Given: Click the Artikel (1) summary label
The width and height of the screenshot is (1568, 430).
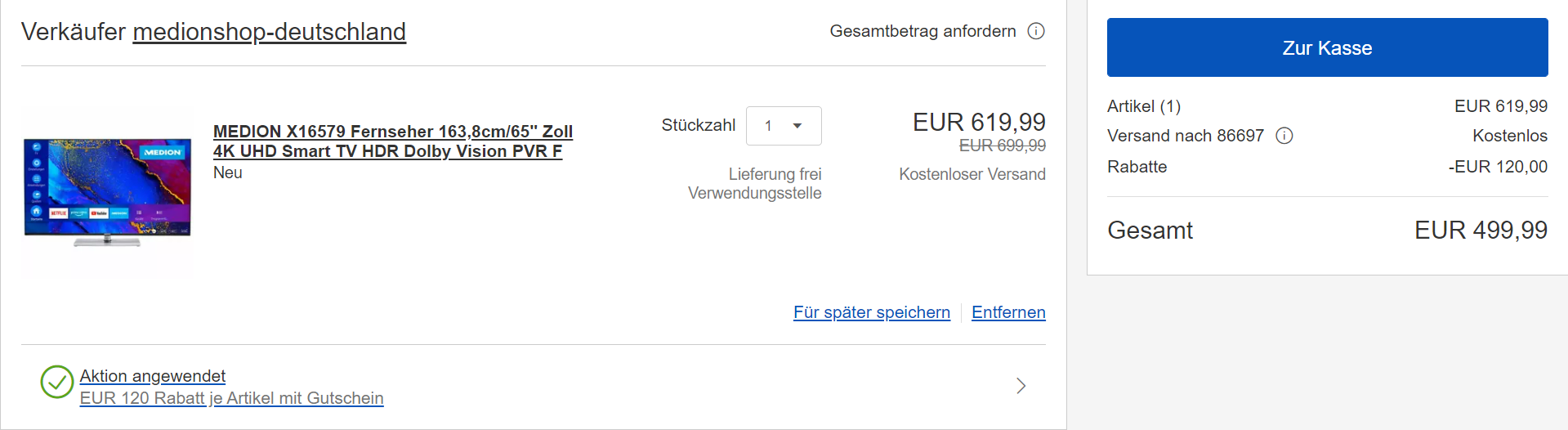Looking at the screenshot, I should (x=1144, y=106).
